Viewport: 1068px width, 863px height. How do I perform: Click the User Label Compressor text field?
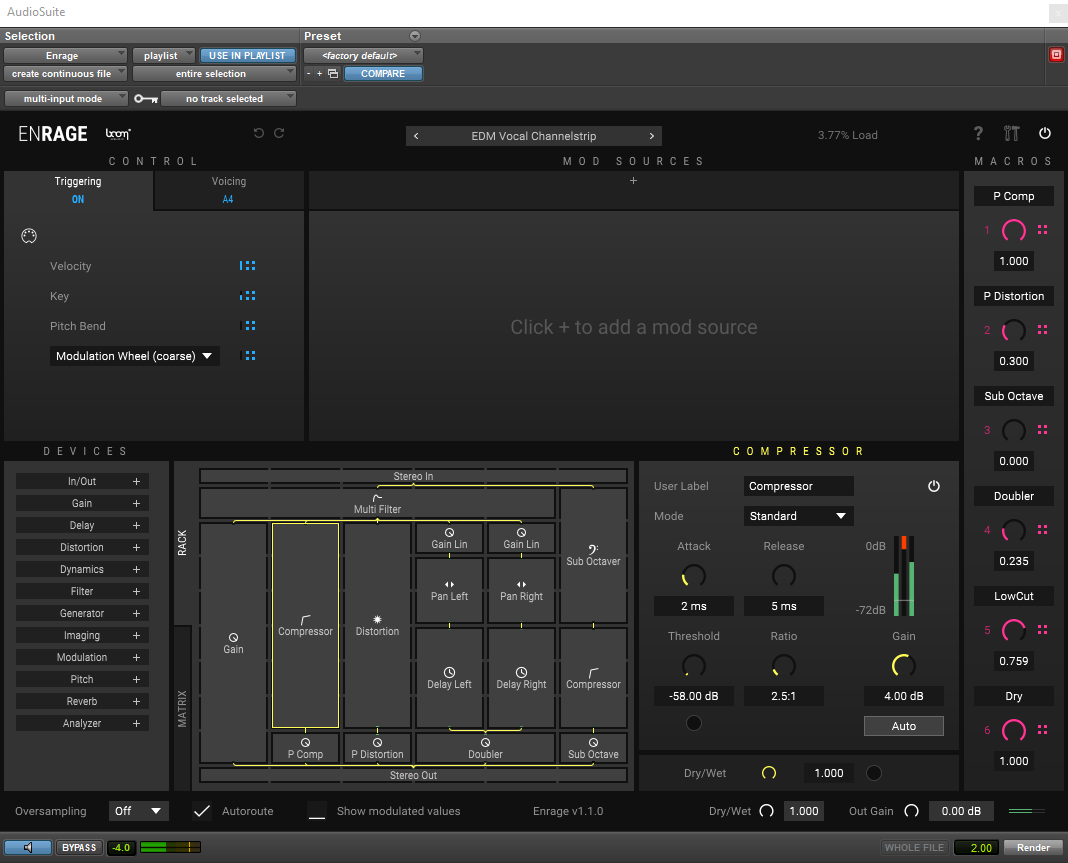pyautogui.click(x=799, y=486)
